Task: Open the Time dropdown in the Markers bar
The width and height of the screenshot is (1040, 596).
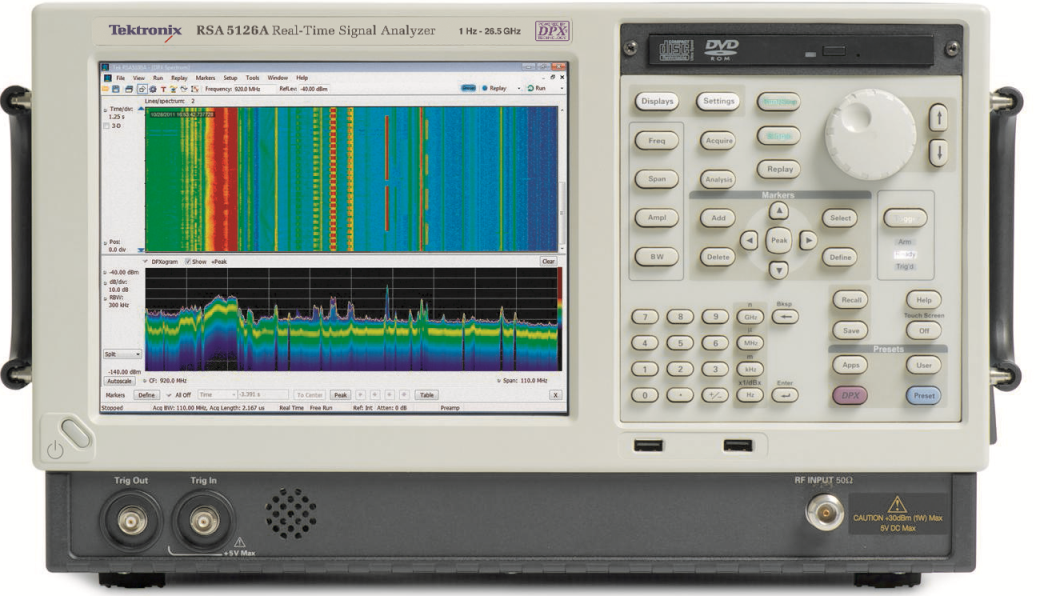Action: [x=217, y=395]
